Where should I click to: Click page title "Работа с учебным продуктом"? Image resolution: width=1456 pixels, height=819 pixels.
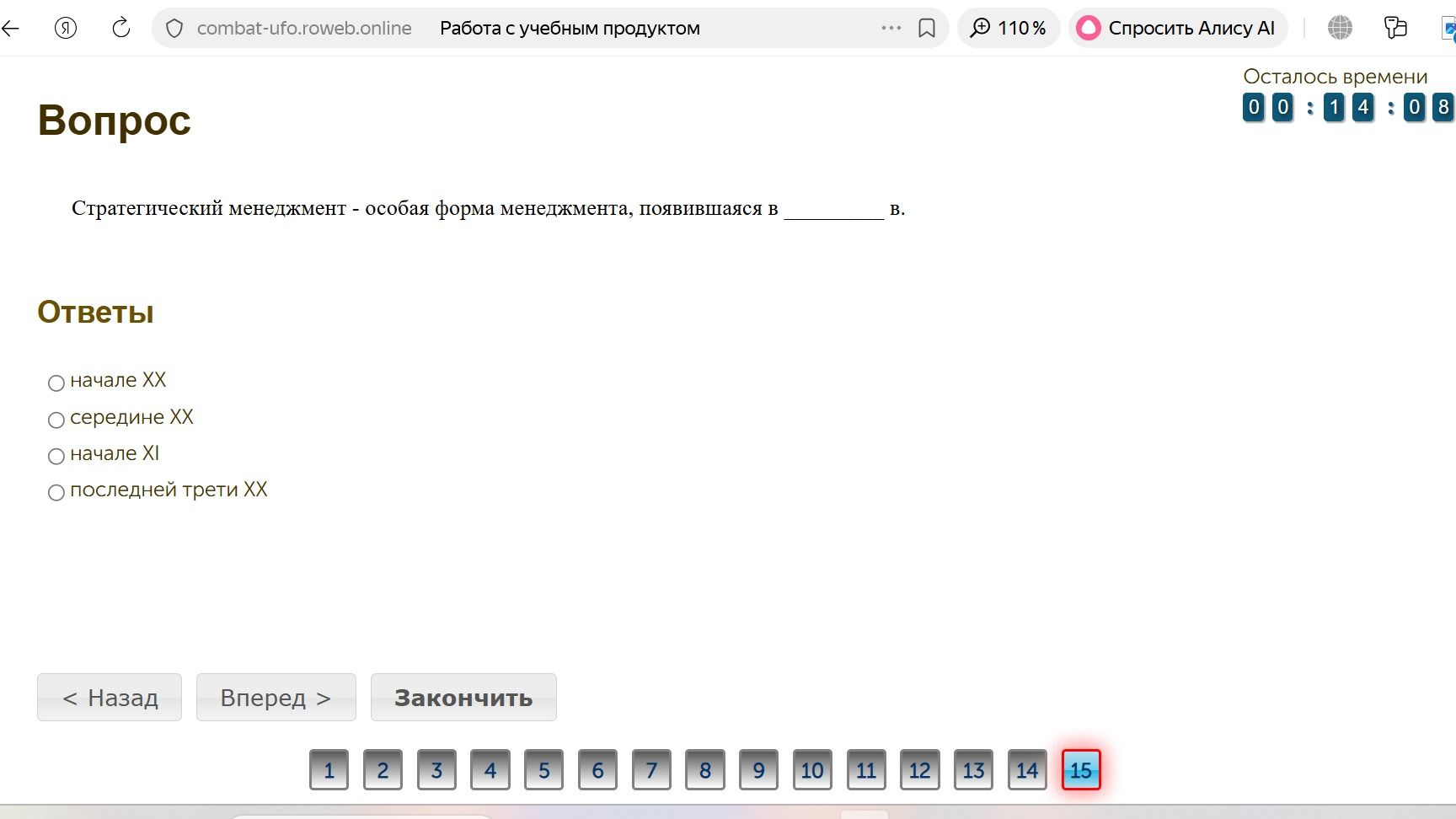click(x=570, y=28)
